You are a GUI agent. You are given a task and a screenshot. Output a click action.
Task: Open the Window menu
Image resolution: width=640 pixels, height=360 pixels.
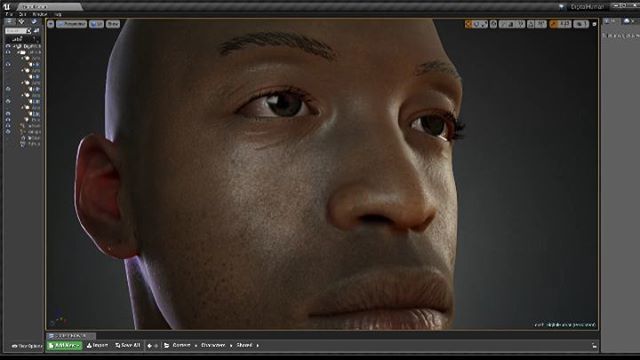tap(40, 14)
